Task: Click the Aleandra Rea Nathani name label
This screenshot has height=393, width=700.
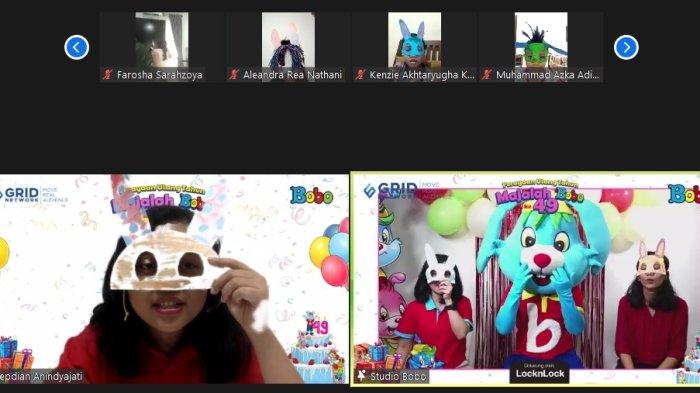Action: coord(292,75)
